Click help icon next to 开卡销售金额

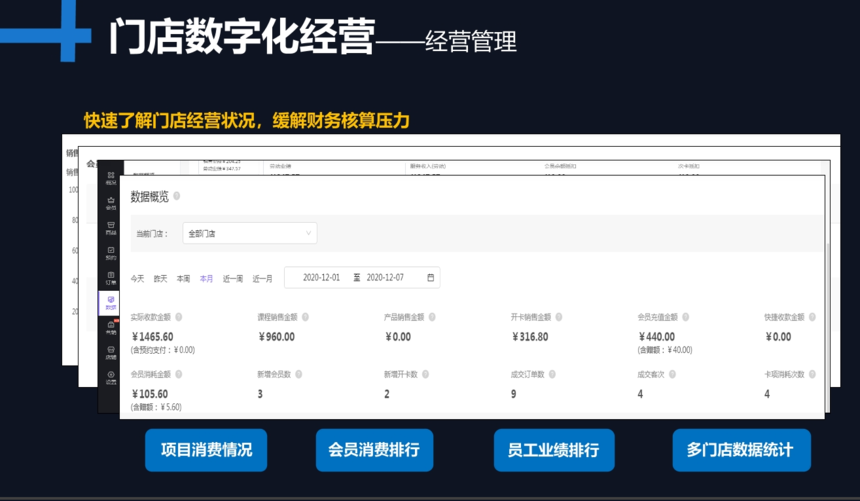pyautogui.click(x=559, y=317)
